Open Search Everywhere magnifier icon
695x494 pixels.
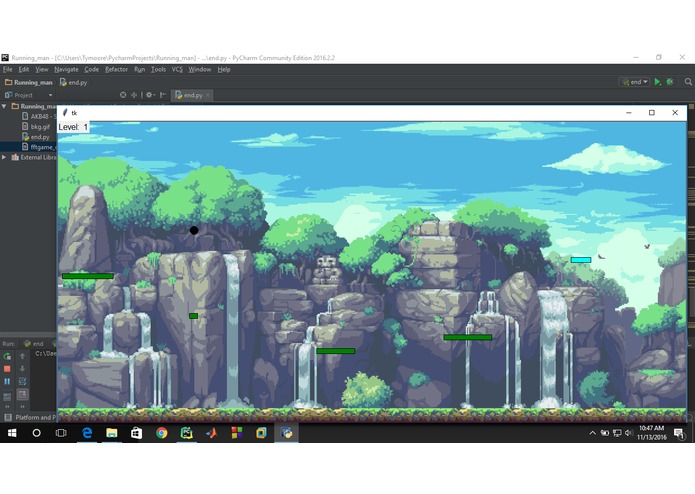point(688,82)
